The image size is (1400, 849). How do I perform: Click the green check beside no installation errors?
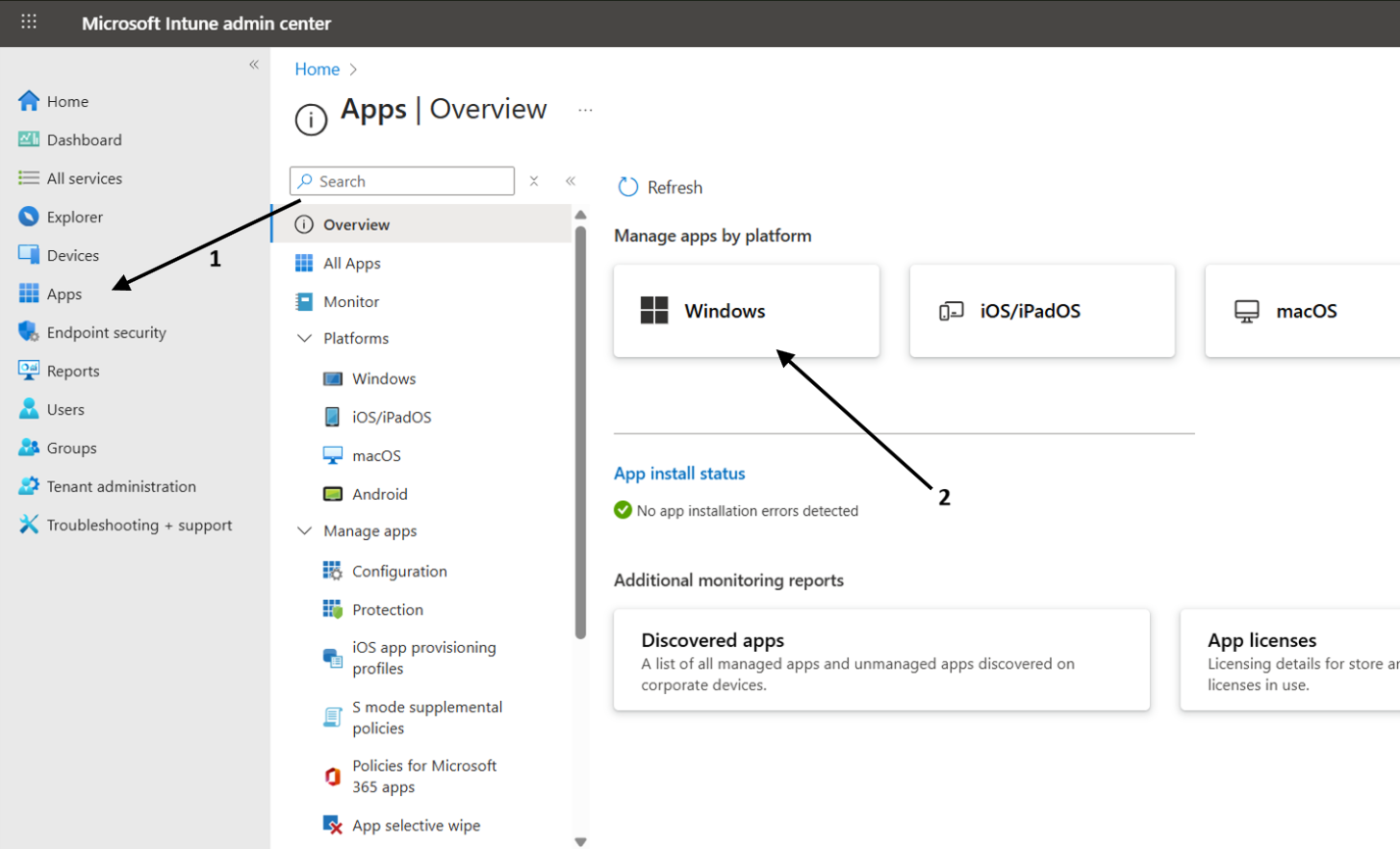(x=623, y=510)
